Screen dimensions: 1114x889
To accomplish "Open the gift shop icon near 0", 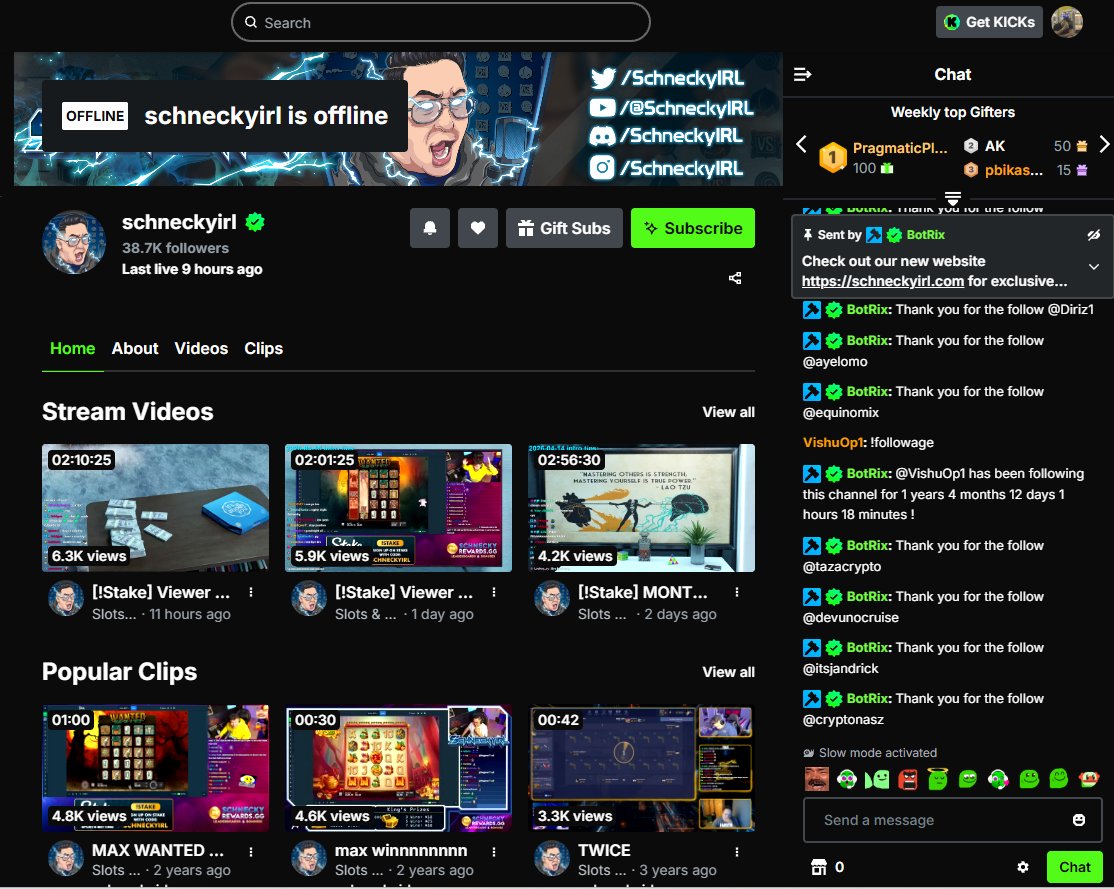I will [818, 867].
